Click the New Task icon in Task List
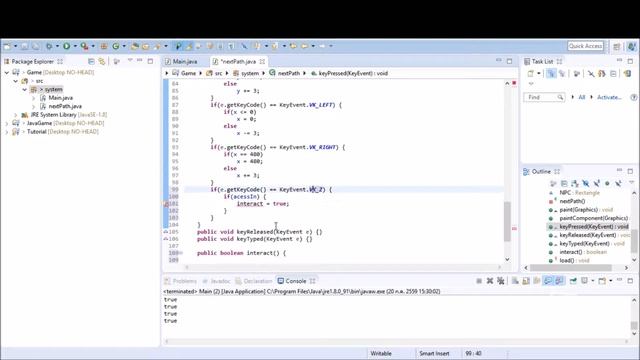Image resolution: width=640 pixels, height=360 pixels. point(531,73)
